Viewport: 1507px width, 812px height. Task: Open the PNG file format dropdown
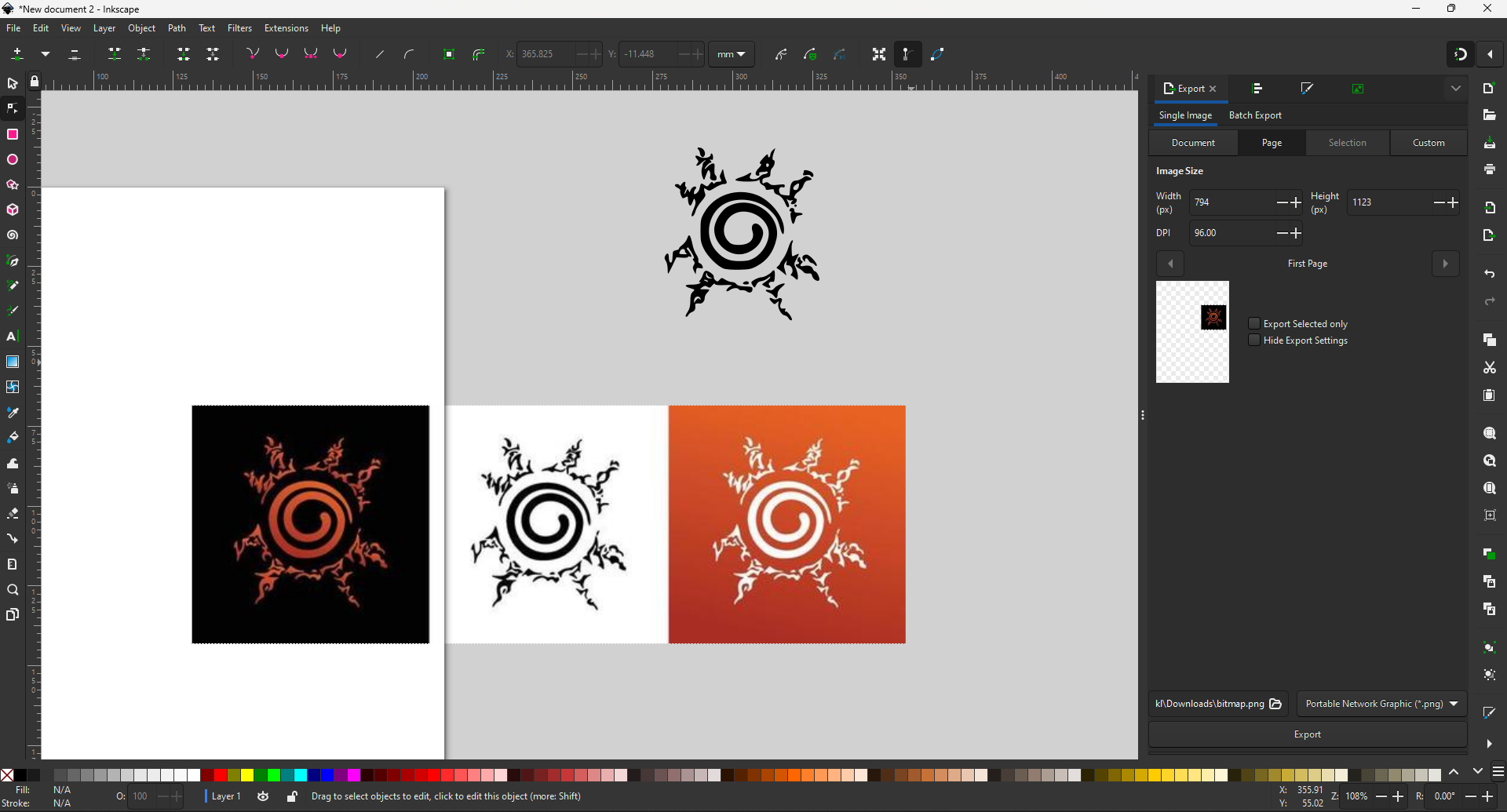coord(1381,704)
